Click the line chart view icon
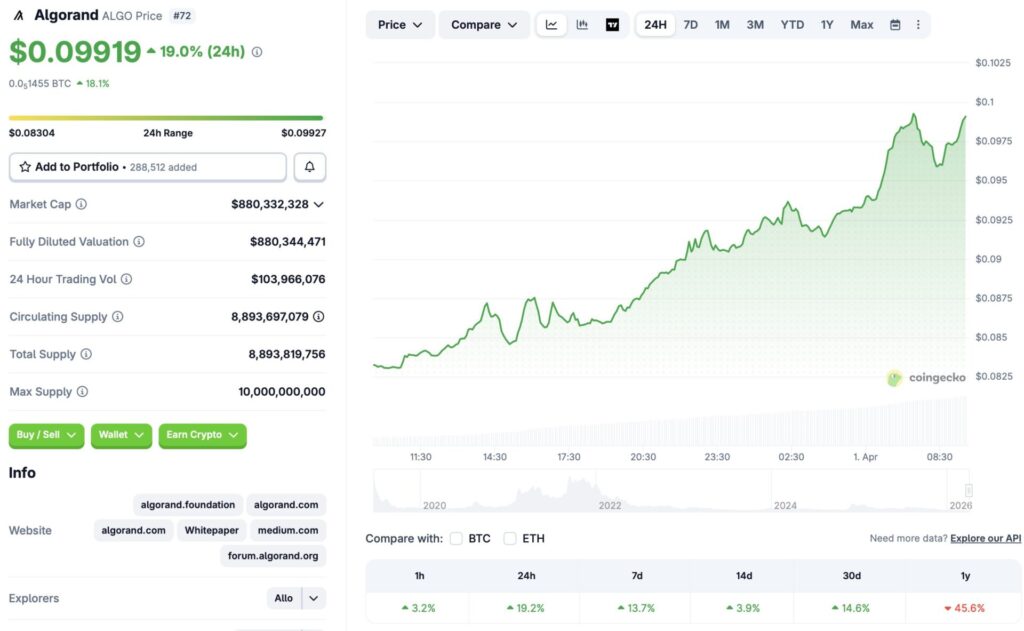 point(551,25)
